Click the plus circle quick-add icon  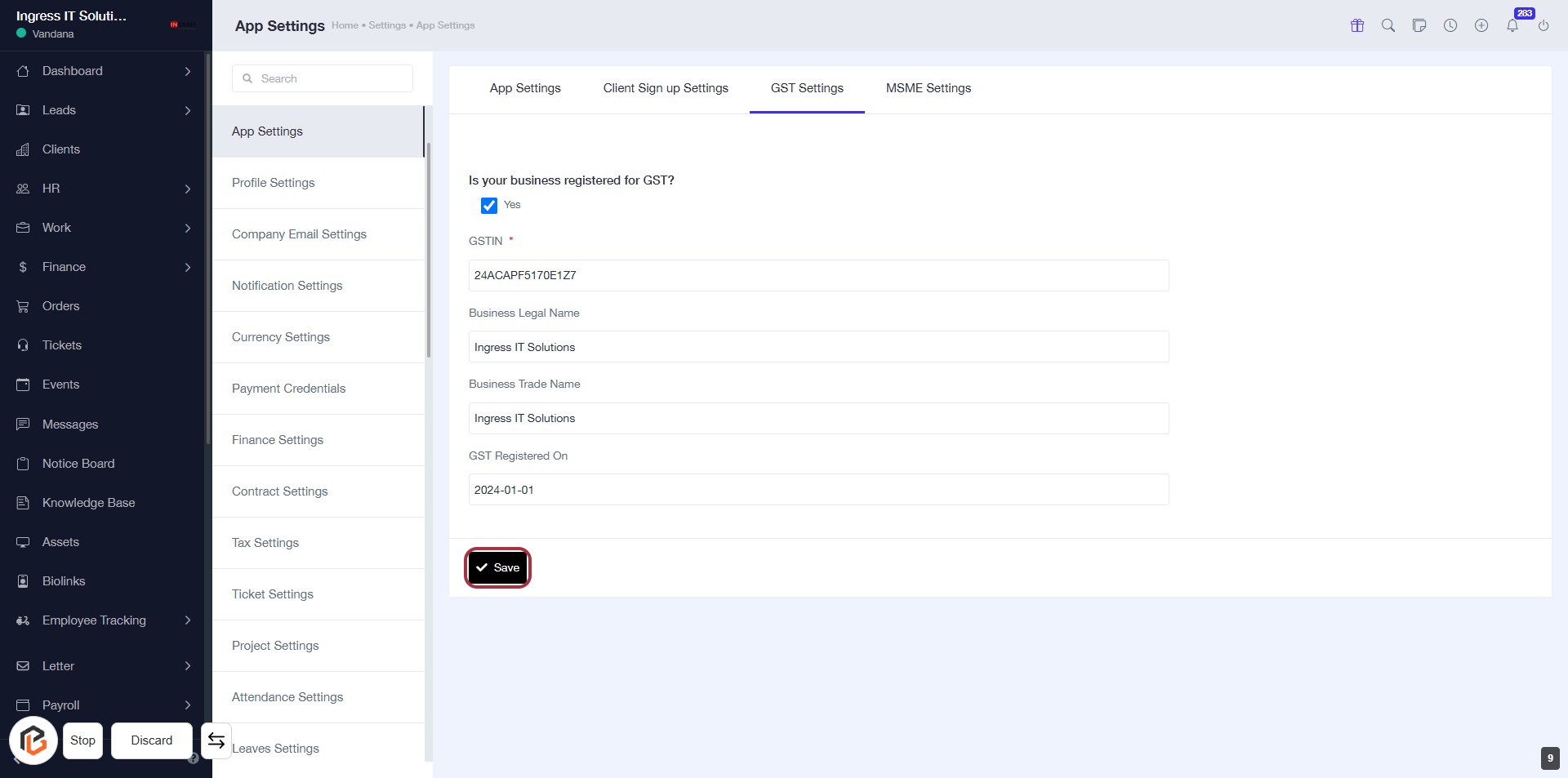[1481, 25]
